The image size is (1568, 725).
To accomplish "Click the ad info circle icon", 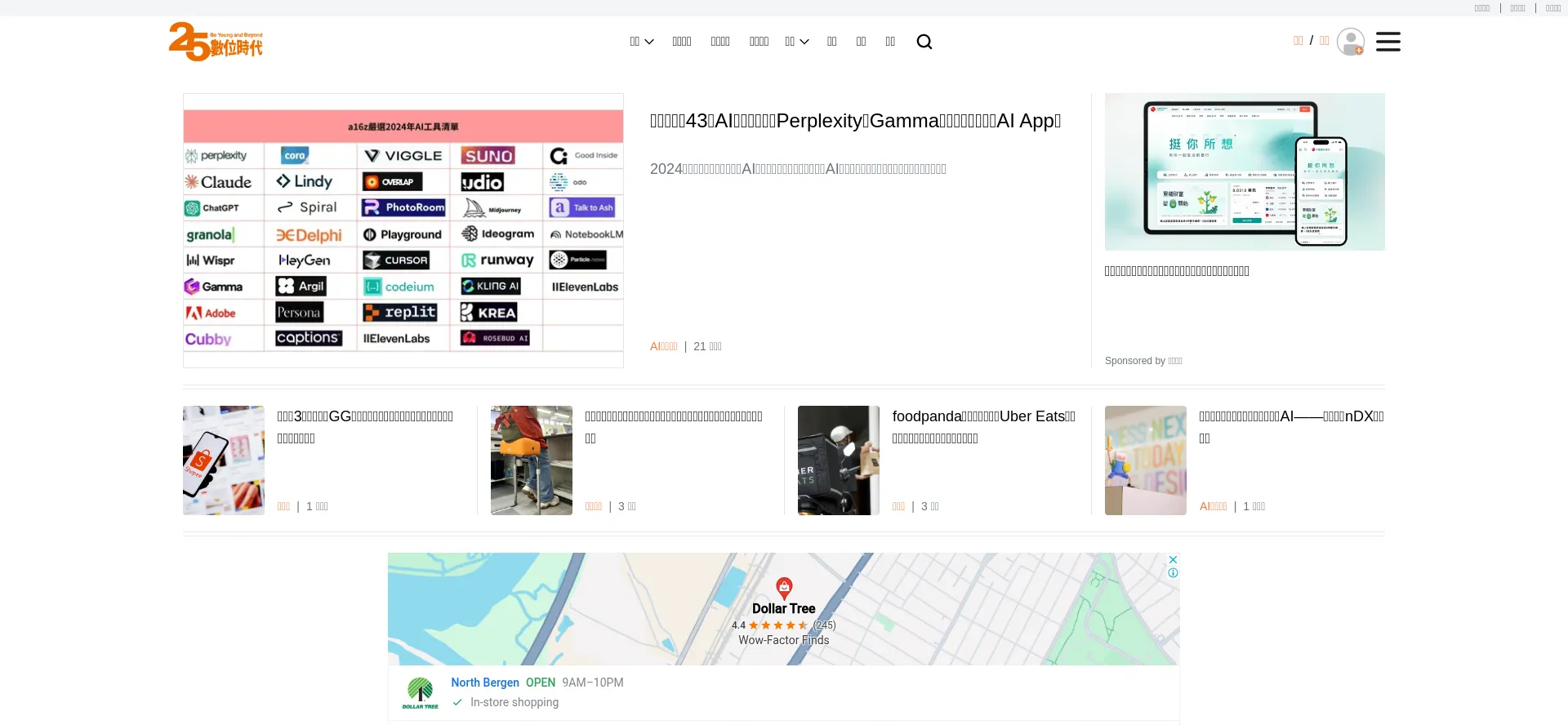I will pos(1173,573).
